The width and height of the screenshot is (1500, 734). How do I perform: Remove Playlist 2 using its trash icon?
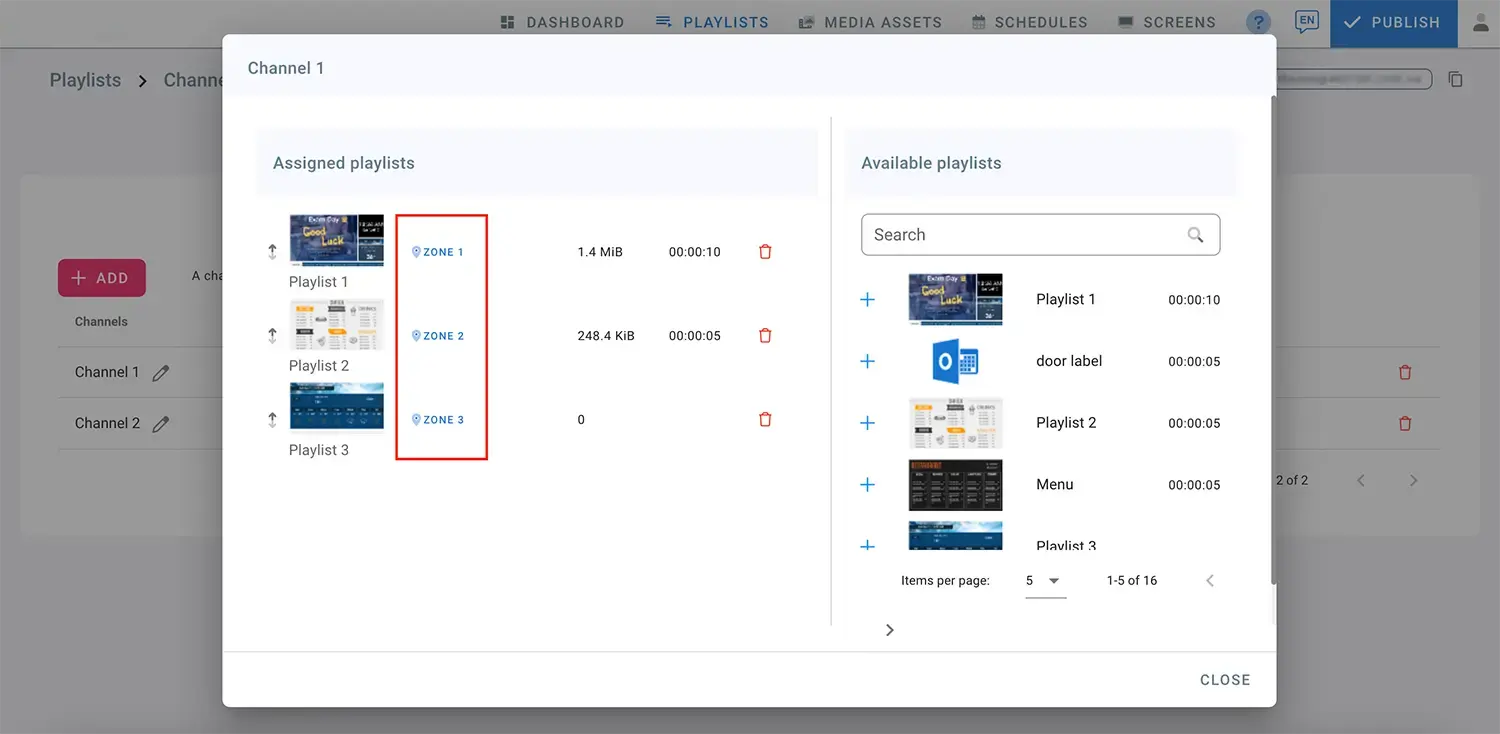[765, 336]
